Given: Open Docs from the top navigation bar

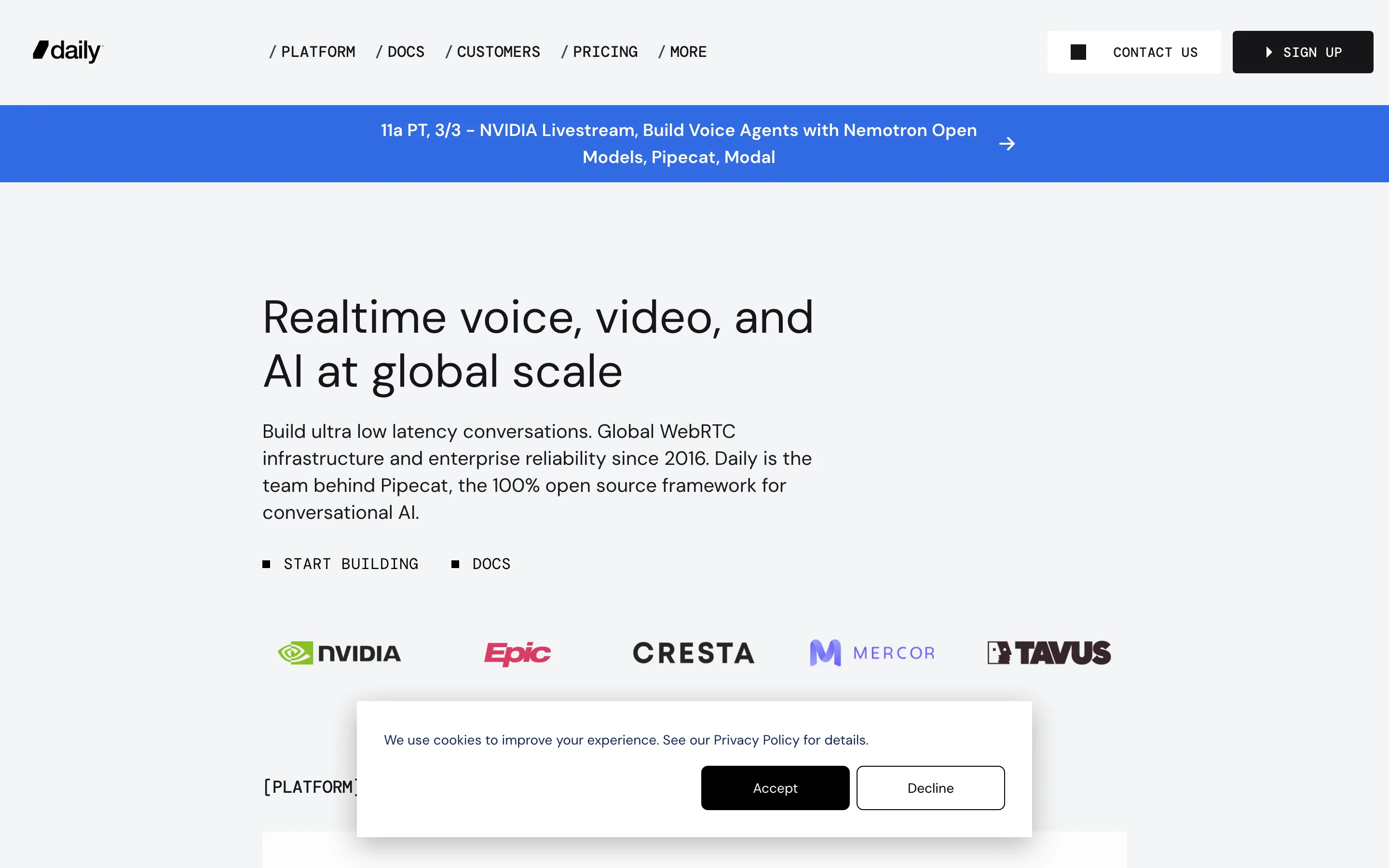Looking at the screenshot, I should pos(401,52).
